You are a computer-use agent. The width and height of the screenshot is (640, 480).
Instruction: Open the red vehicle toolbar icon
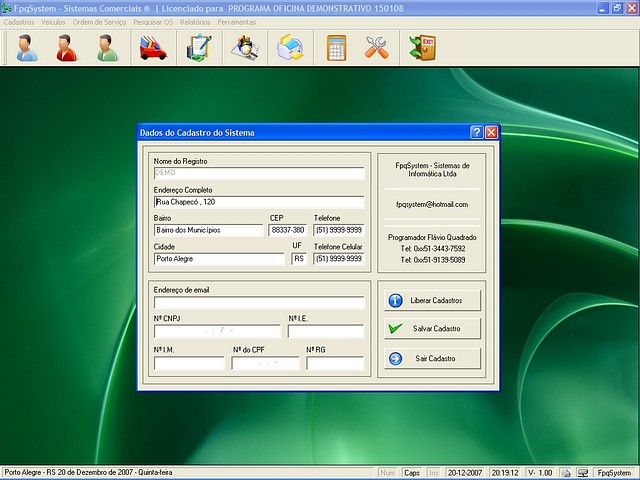(x=153, y=48)
